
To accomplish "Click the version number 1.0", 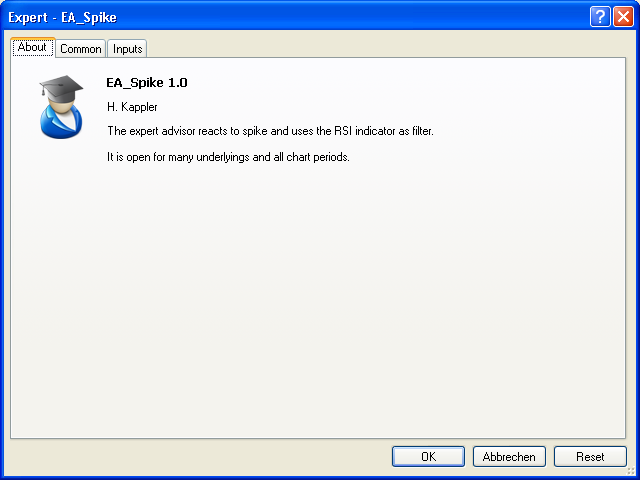I will [177, 83].
